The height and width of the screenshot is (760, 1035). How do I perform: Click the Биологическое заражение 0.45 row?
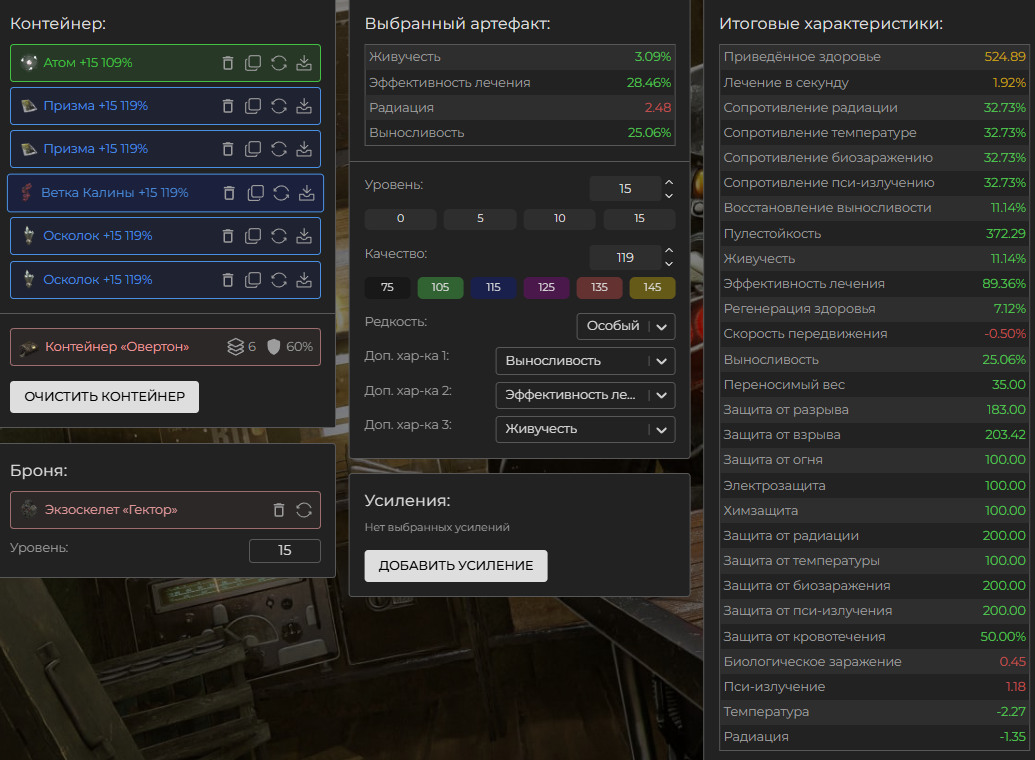875,662
